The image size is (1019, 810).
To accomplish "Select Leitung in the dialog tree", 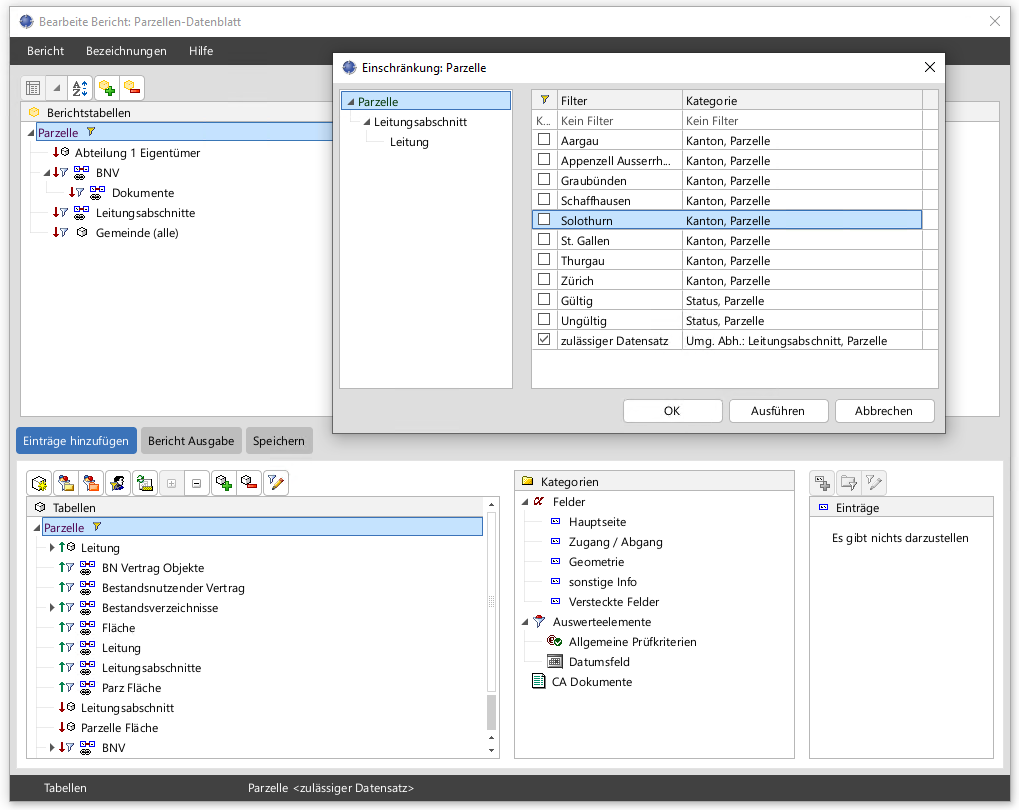I will click(x=409, y=142).
